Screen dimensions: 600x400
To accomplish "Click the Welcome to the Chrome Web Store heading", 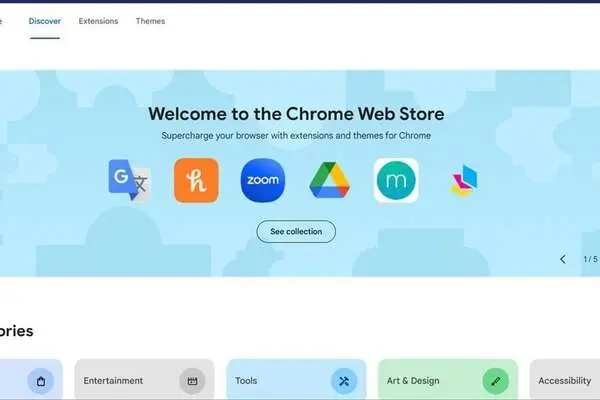I will (x=296, y=114).
